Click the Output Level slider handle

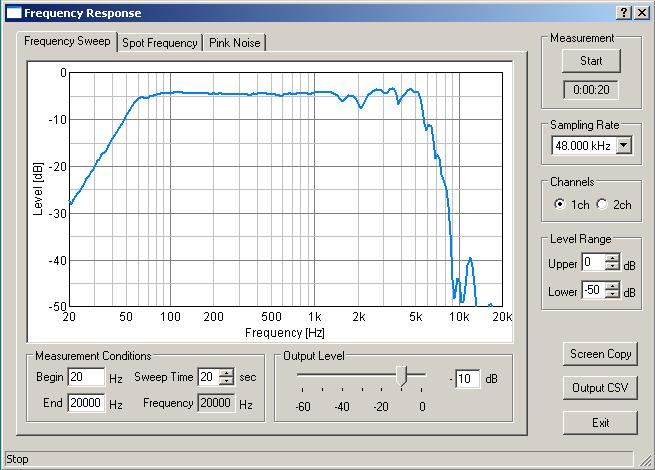click(402, 376)
